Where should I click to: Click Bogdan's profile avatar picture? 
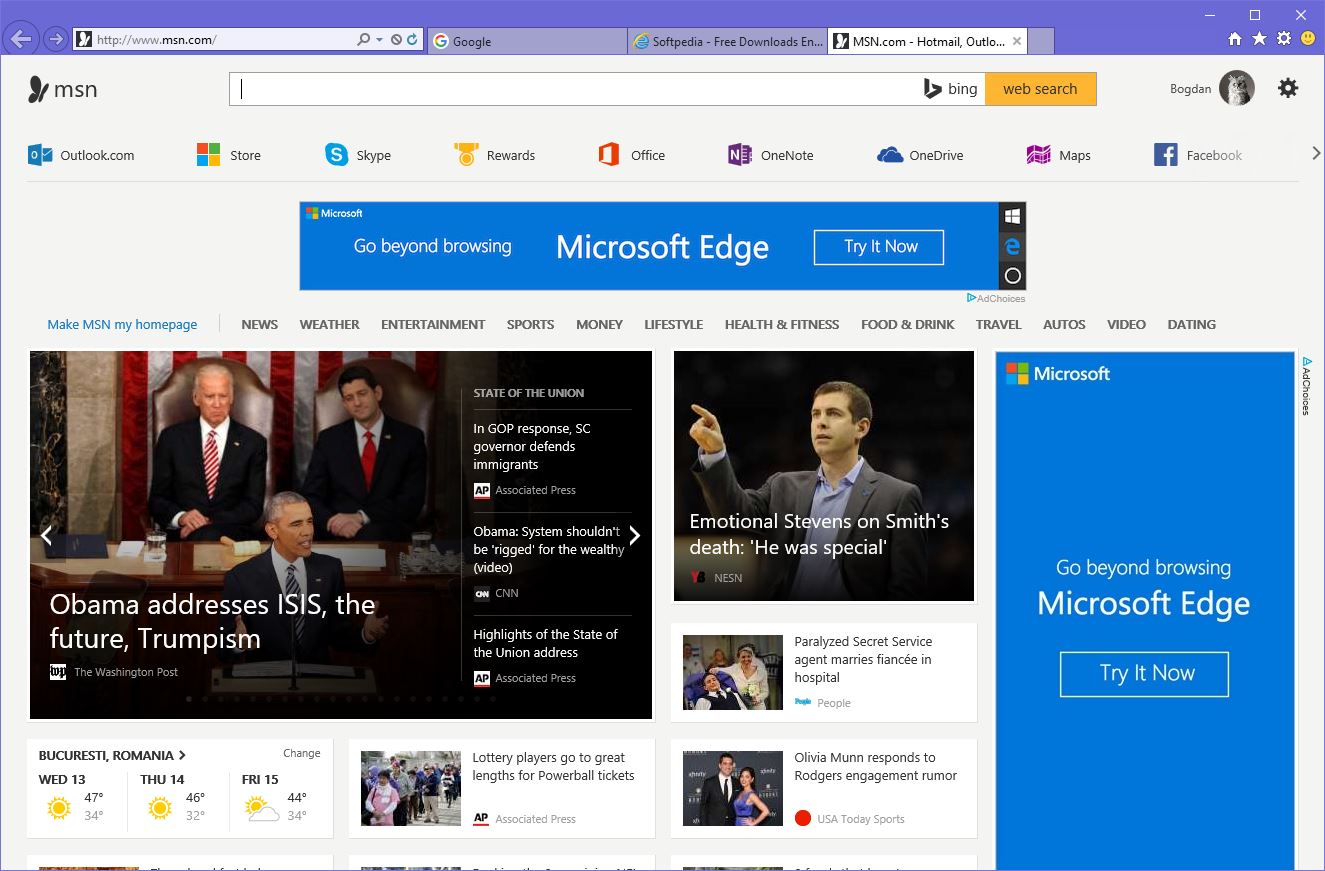pyautogui.click(x=1237, y=88)
